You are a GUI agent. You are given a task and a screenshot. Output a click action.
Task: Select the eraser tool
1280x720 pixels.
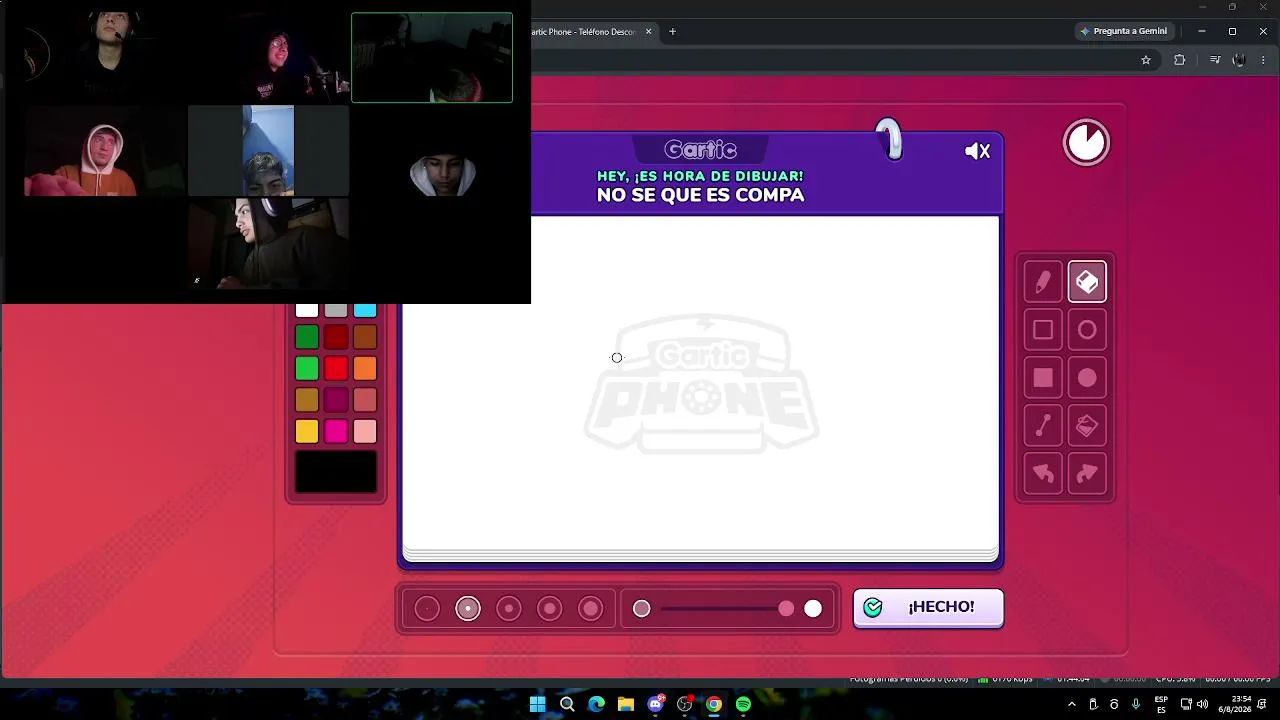(1087, 282)
